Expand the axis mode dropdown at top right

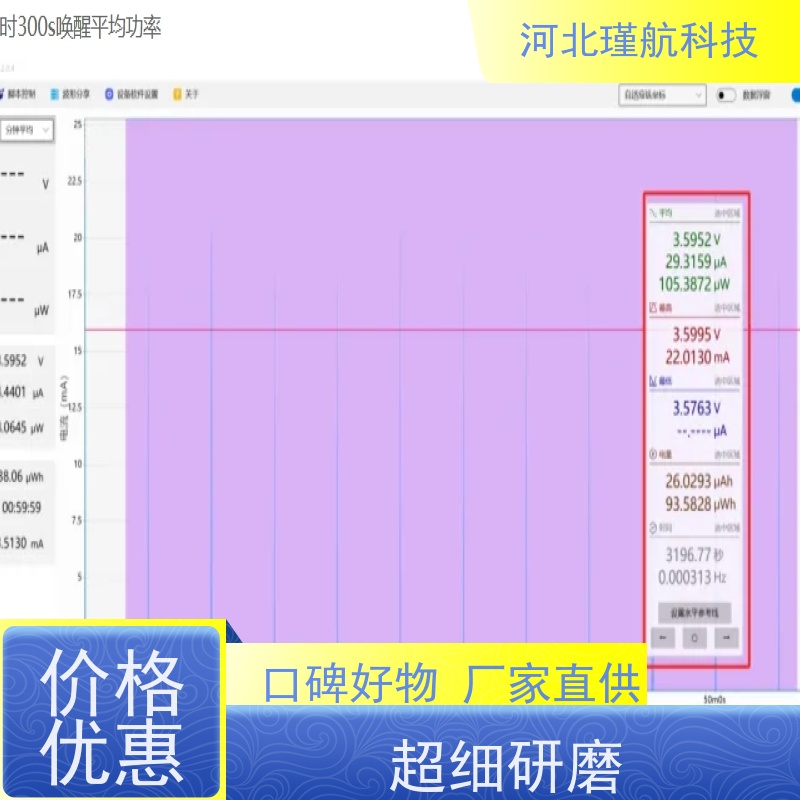(662, 95)
